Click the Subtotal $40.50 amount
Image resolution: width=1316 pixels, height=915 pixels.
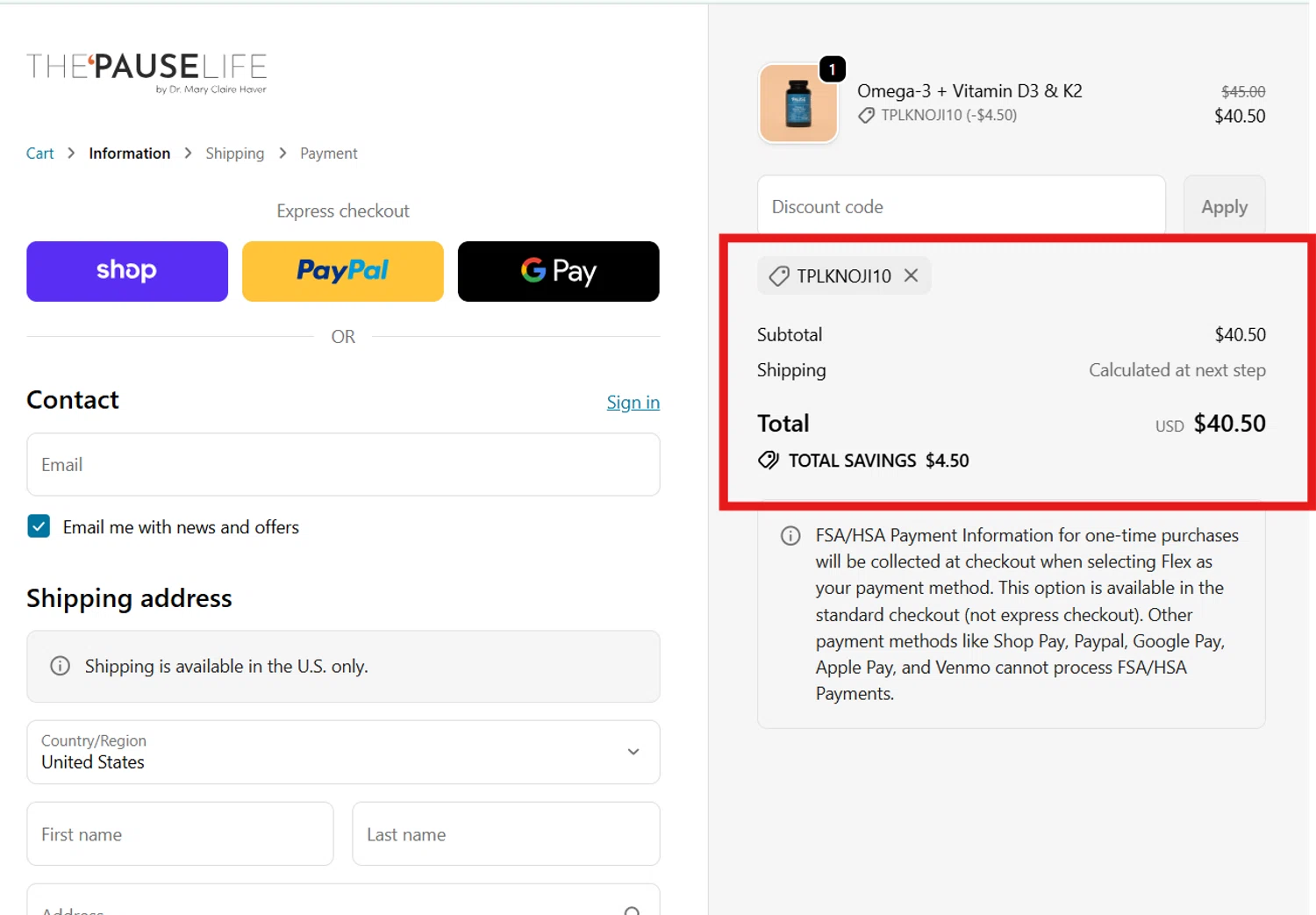[x=1241, y=335]
